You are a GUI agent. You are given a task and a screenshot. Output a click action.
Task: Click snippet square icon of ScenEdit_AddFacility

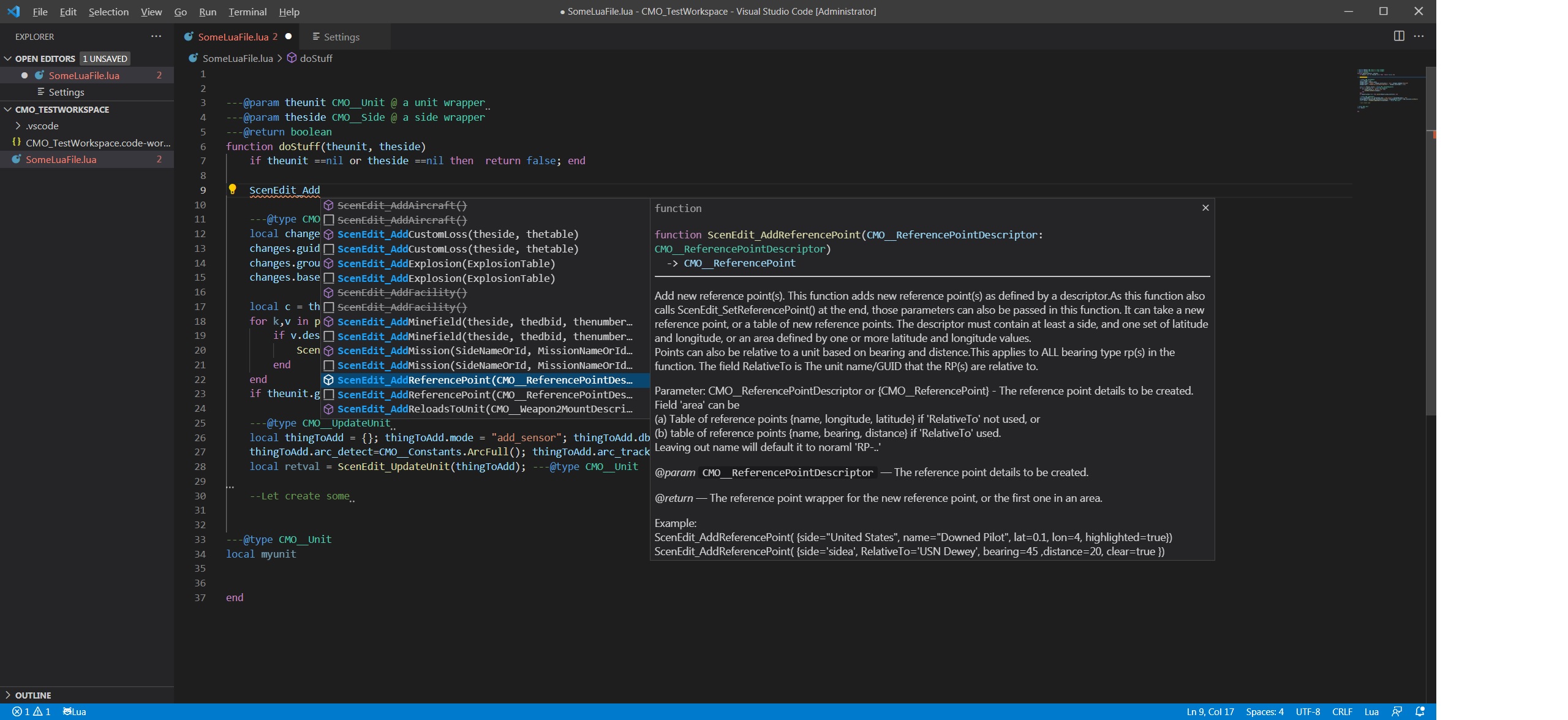[328, 307]
